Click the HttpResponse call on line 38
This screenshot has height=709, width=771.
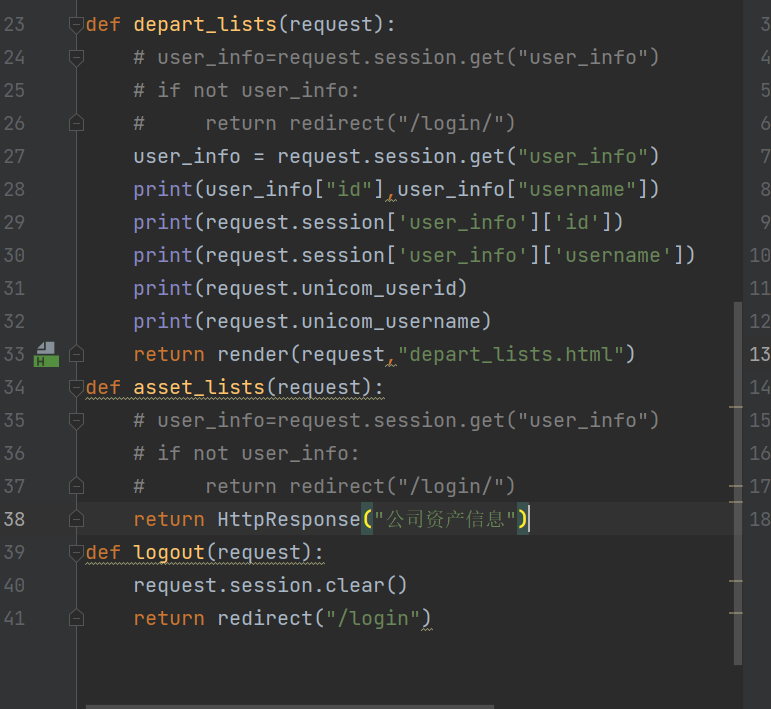pyautogui.click(x=288, y=519)
